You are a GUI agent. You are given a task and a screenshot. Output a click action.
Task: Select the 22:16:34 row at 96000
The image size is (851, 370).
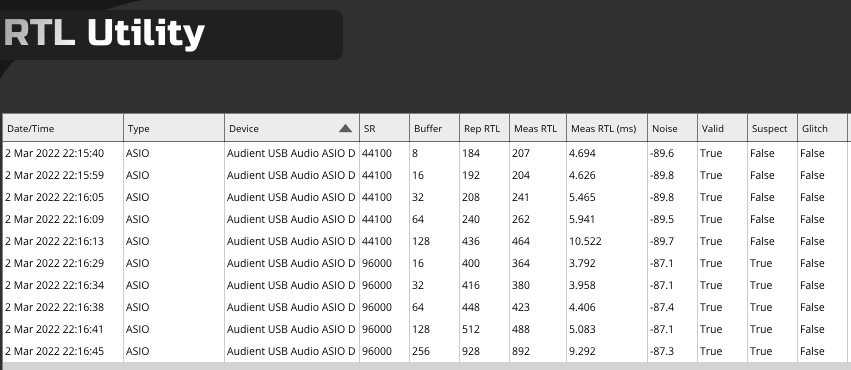(427, 285)
